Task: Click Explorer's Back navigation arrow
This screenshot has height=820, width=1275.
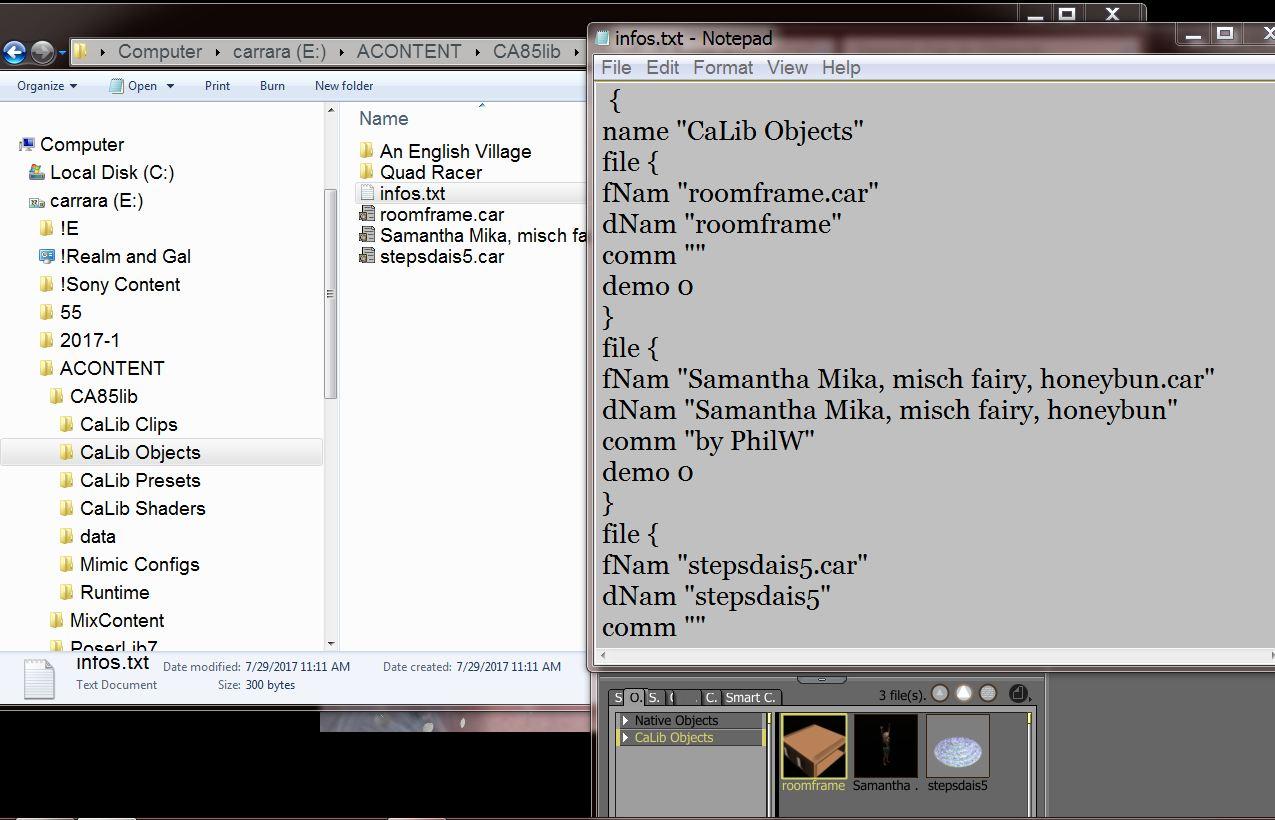Action: (14, 52)
